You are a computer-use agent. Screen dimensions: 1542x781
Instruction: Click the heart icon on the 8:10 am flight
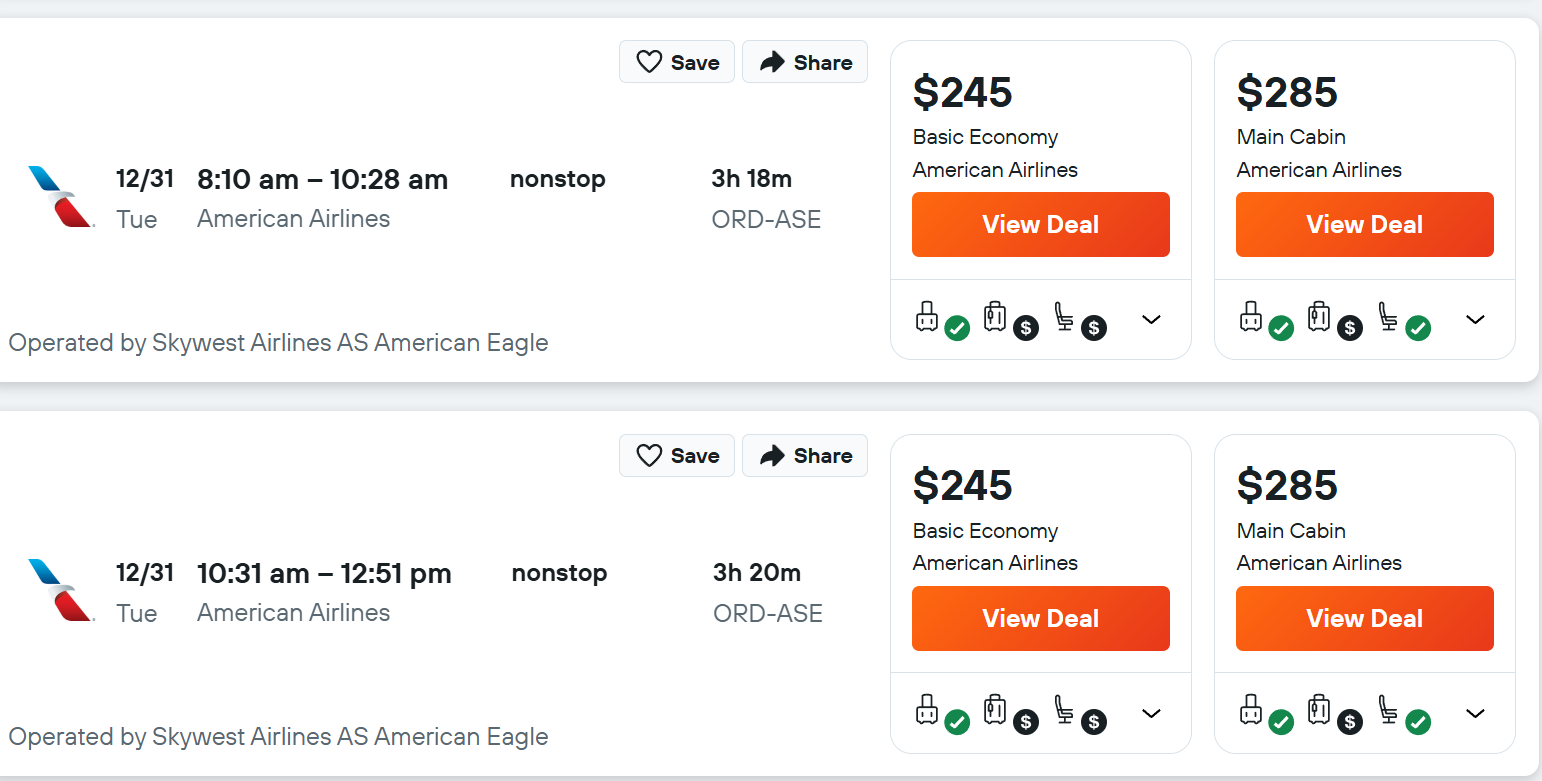click(650, 62)
